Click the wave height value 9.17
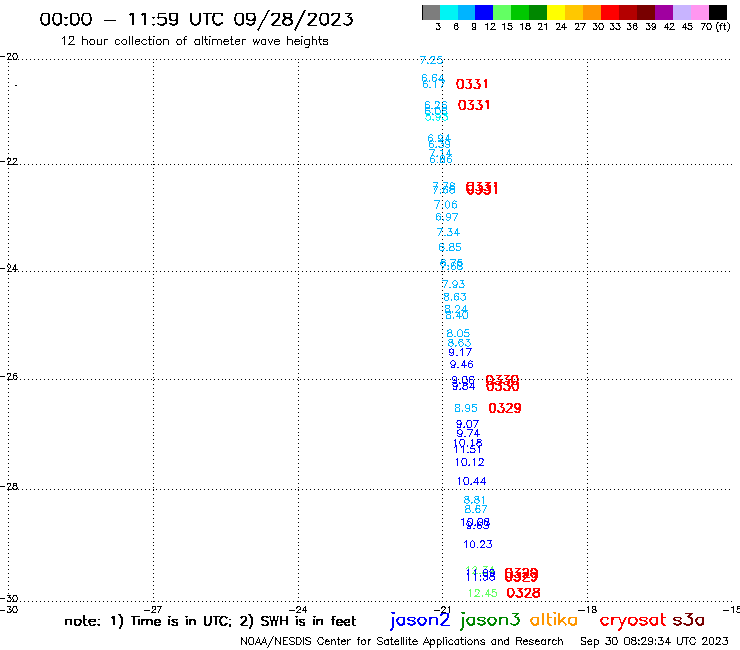The height and width of the screenshot is (650, 740). click(460, 352)
